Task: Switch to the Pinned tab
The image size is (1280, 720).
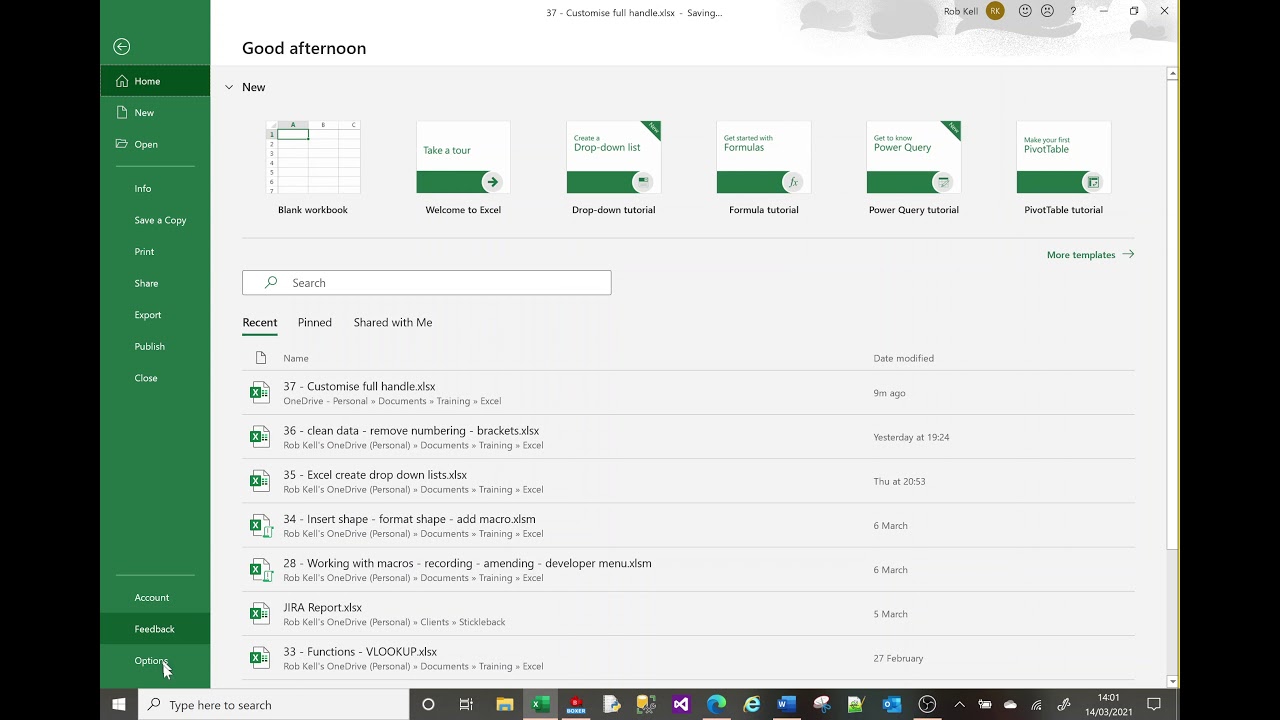Action: (x=314, y=322)
